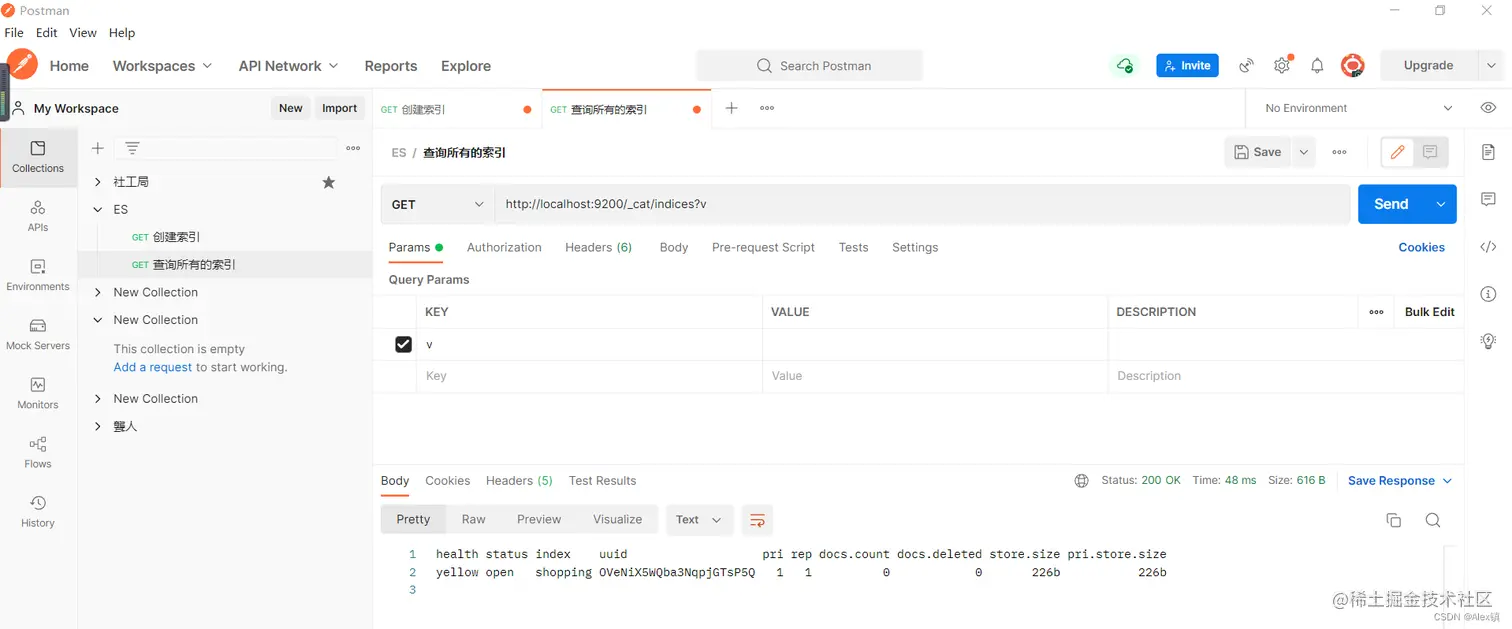Open the environment quick look eye icon

pos(1488,108)
